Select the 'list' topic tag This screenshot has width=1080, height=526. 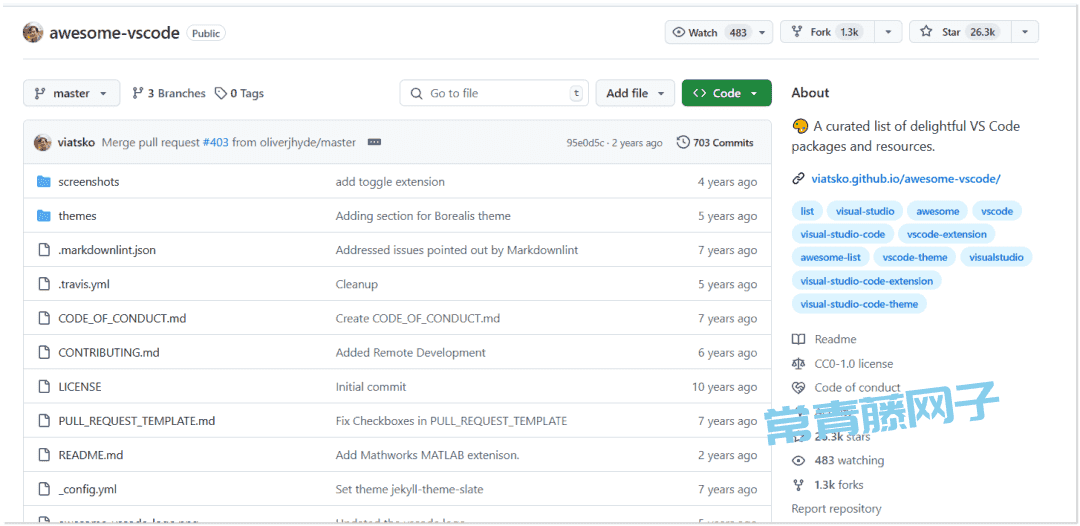pos(807,211)
